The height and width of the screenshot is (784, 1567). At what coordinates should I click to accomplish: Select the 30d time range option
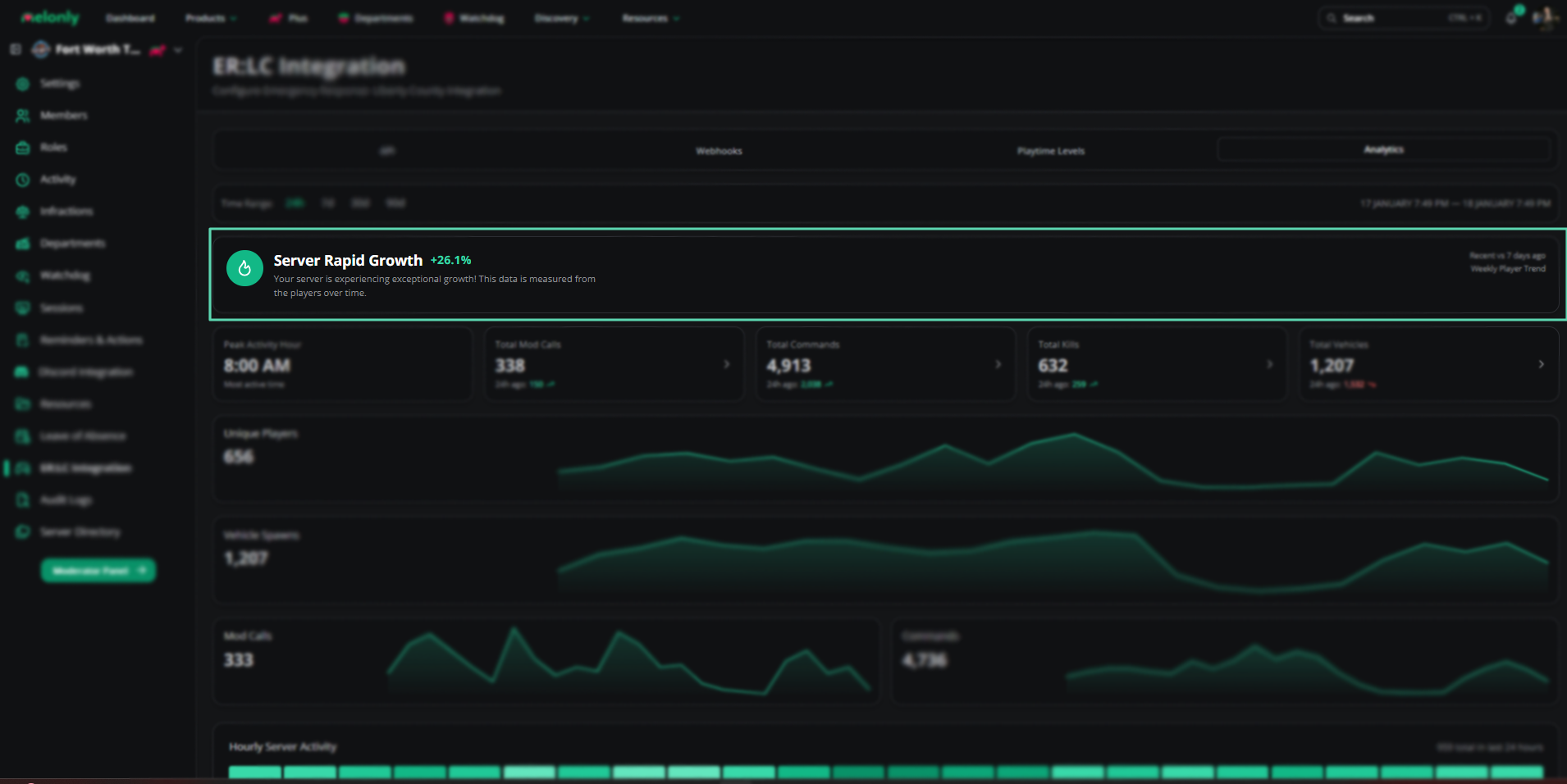coord(360,203)
